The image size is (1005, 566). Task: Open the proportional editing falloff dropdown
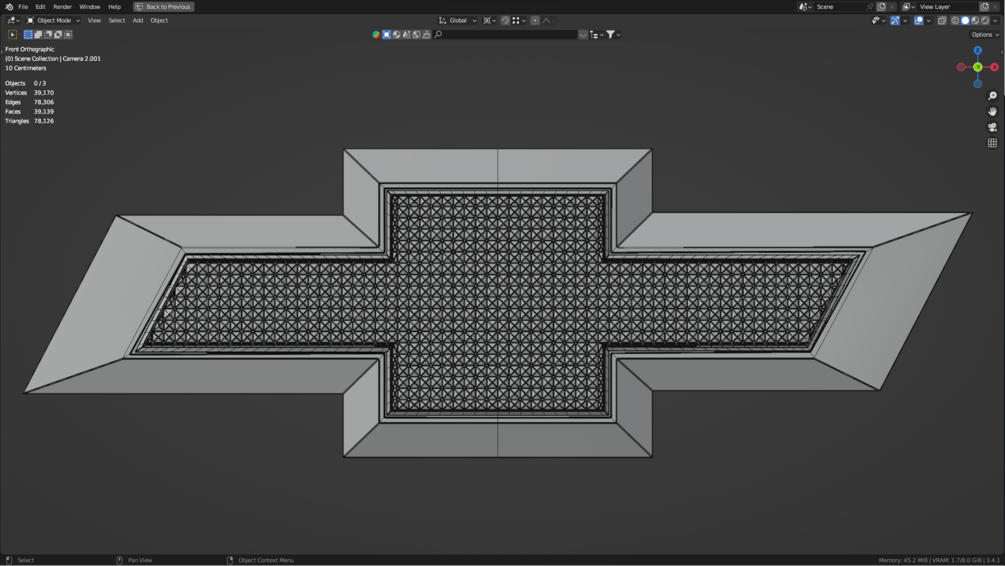point(548,21)
